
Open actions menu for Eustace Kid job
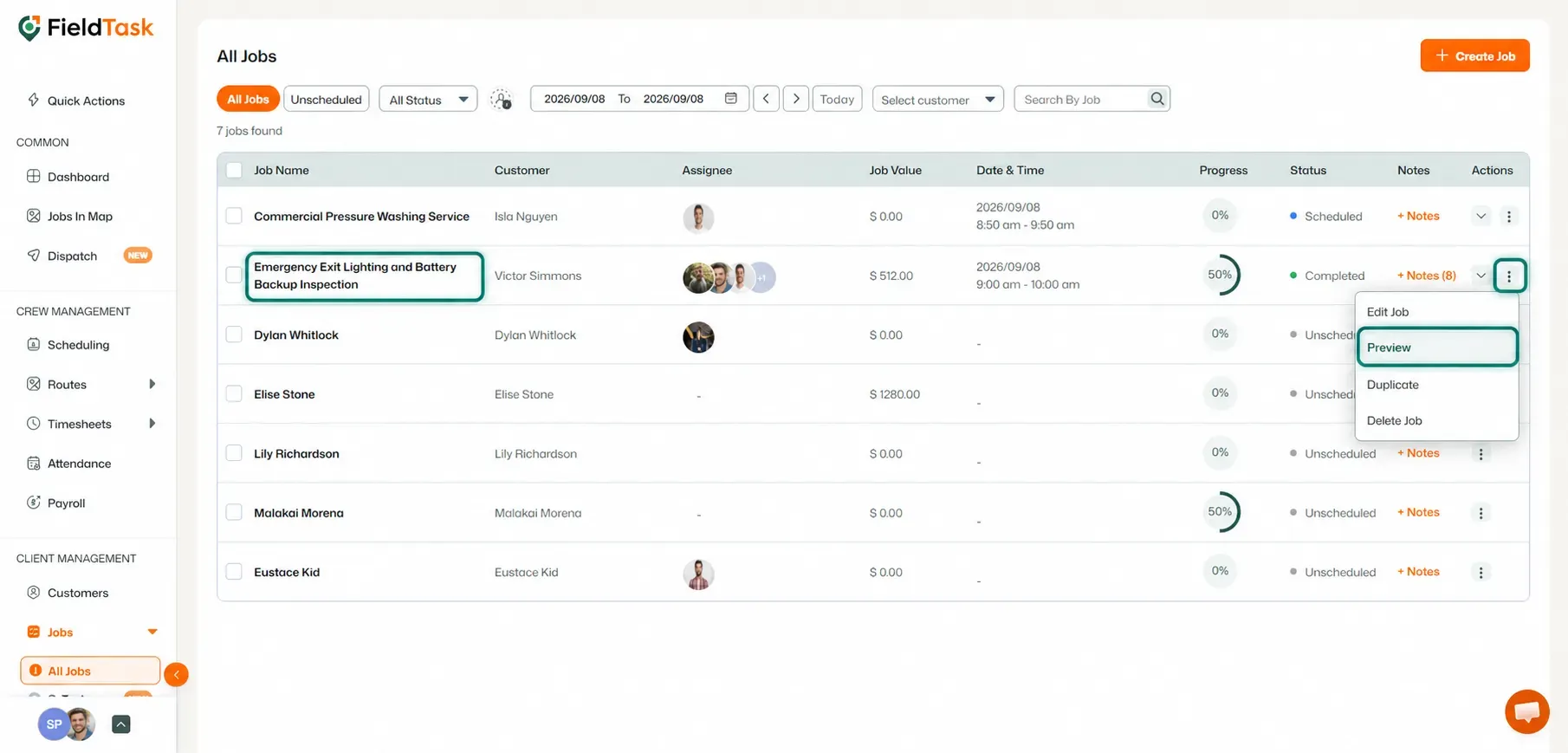[x=1481, y=572]
